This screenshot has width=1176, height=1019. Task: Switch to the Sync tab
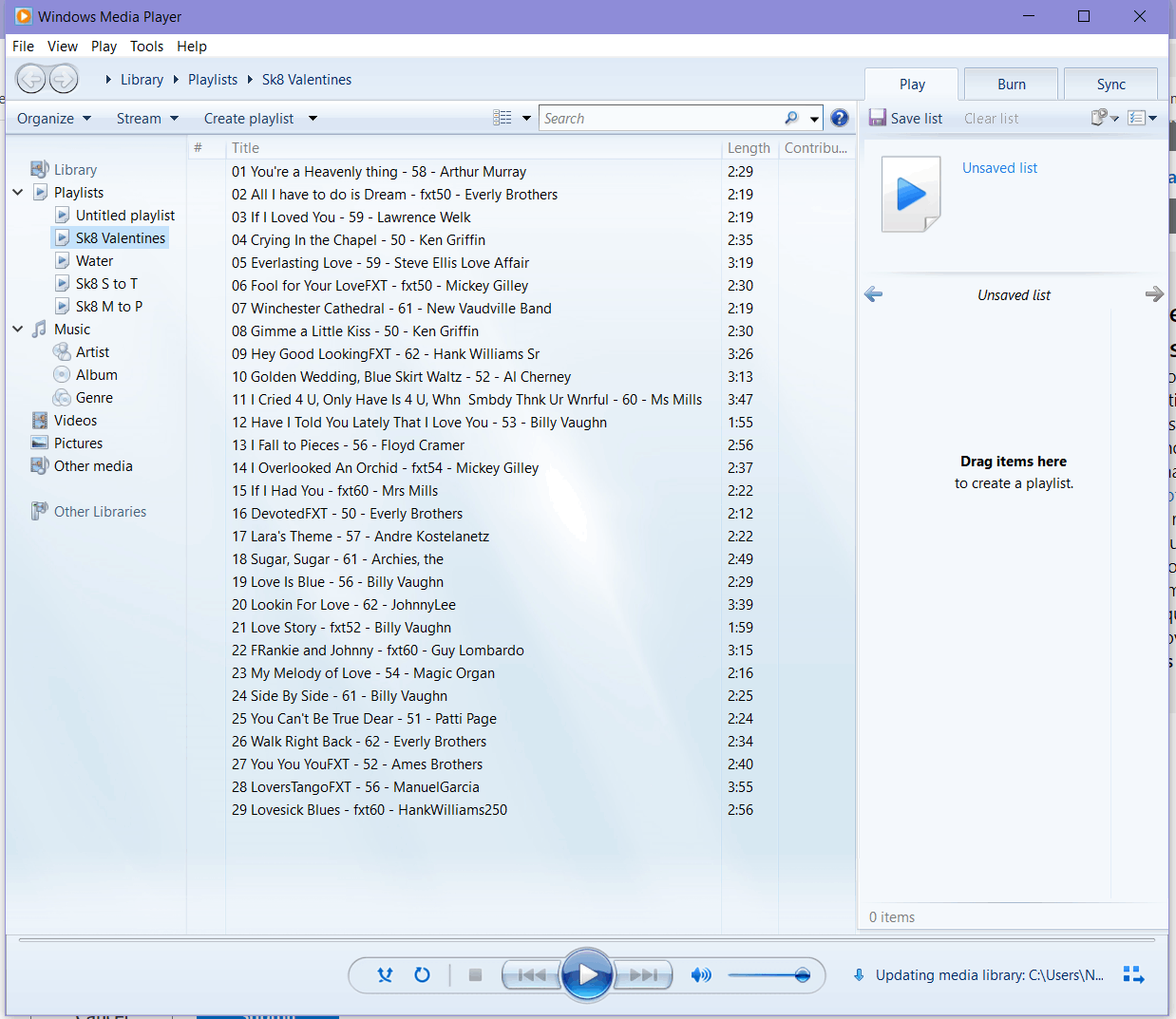1110,84
